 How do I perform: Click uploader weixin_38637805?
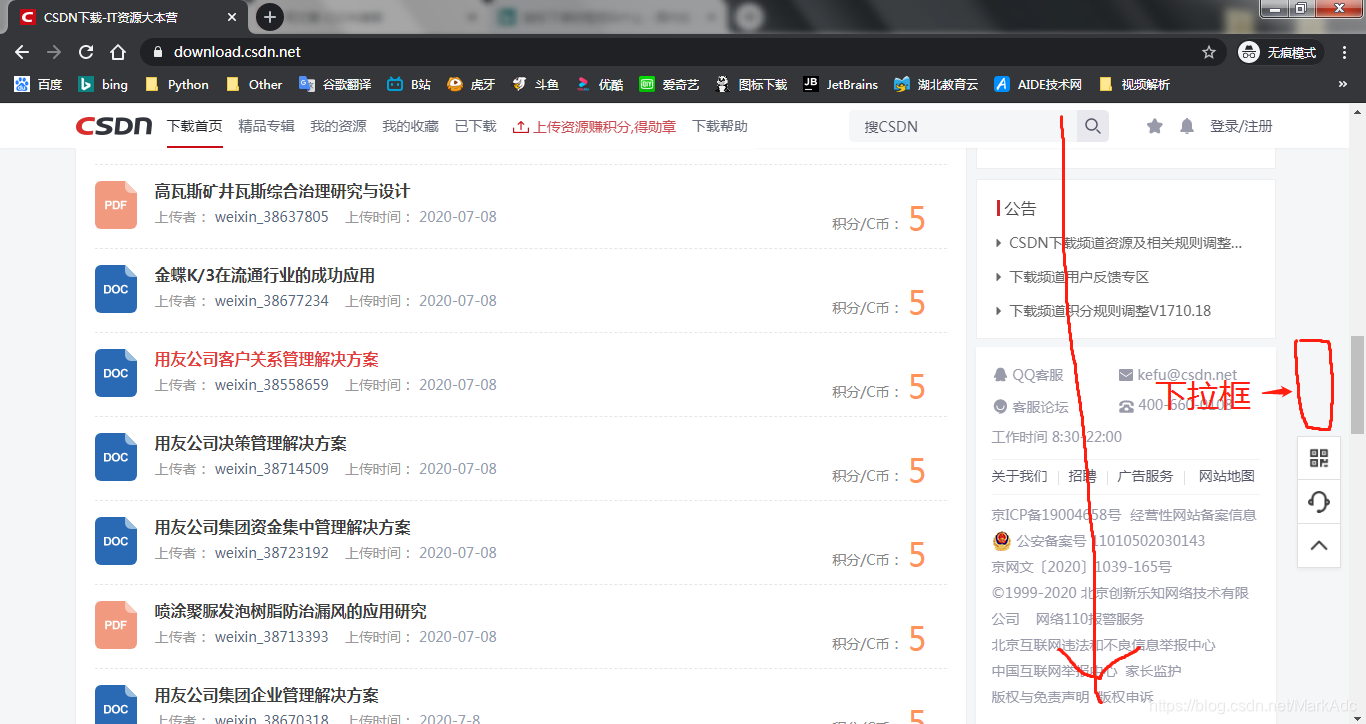[x=271, y=217]
